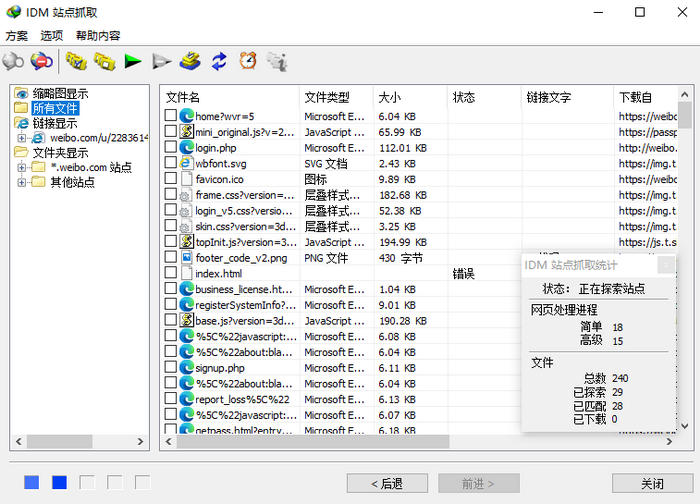Click the IE icon beside wbfont.svg
This screenshot has height=504, width=700.
186,163
